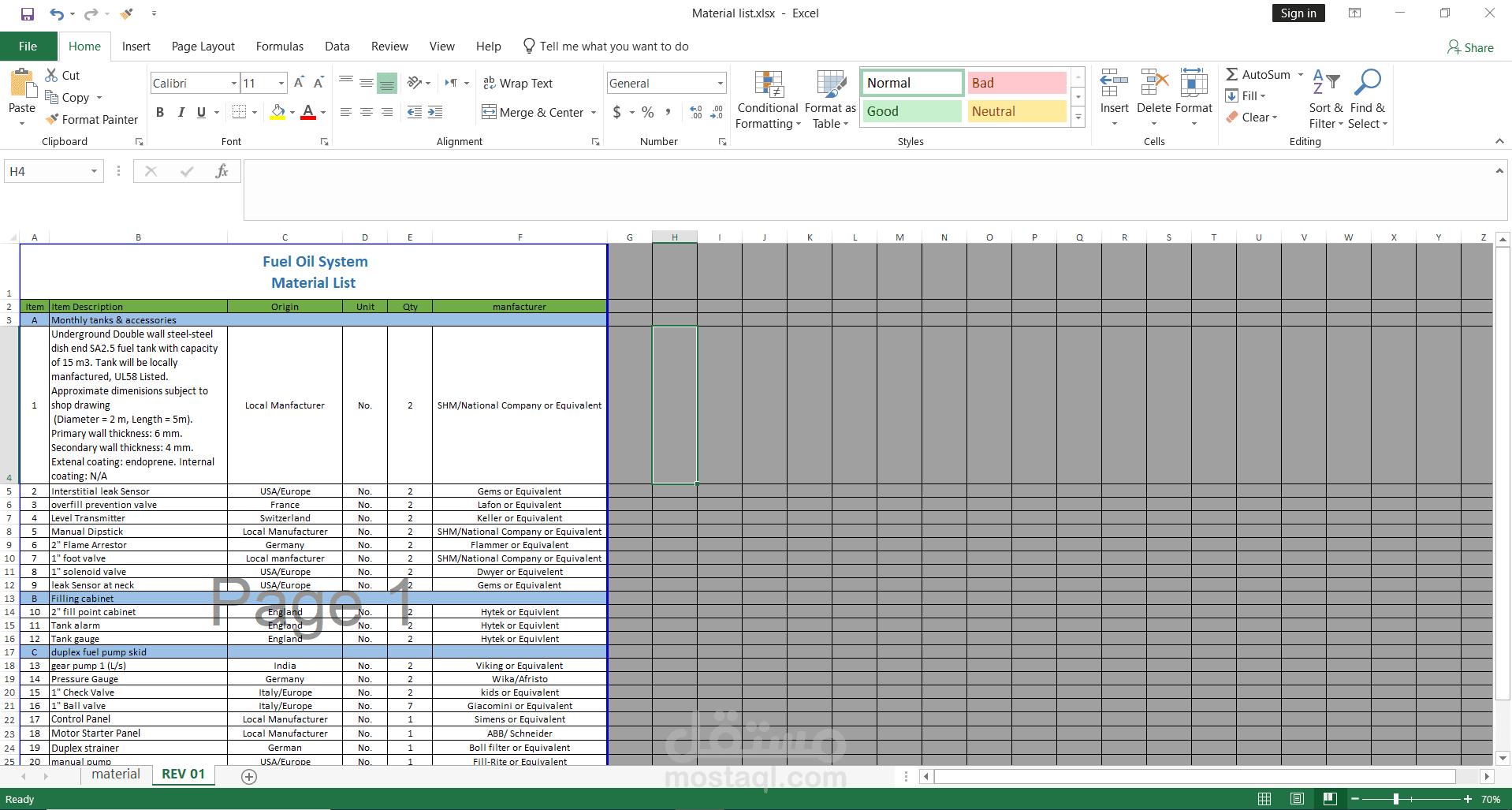Apply the Good cell style
This screenshot has width=1512, height=810.
click(912, 111)
